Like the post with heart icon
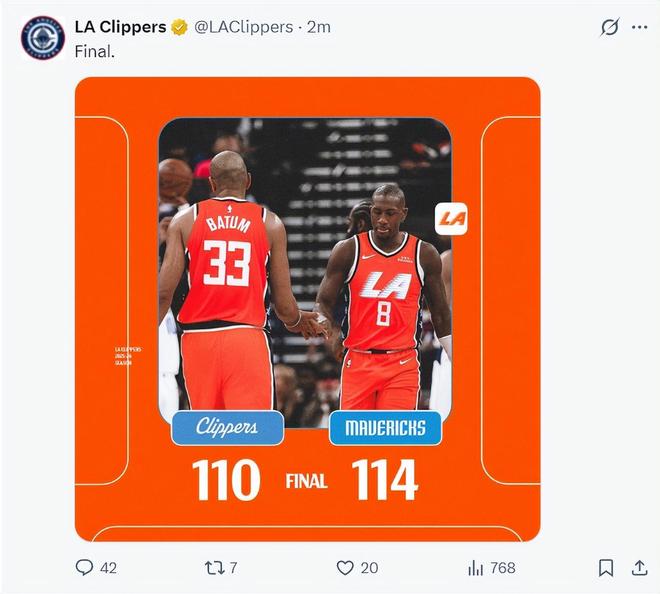Screen dimensions: 660x594 [x=345, y=568]
